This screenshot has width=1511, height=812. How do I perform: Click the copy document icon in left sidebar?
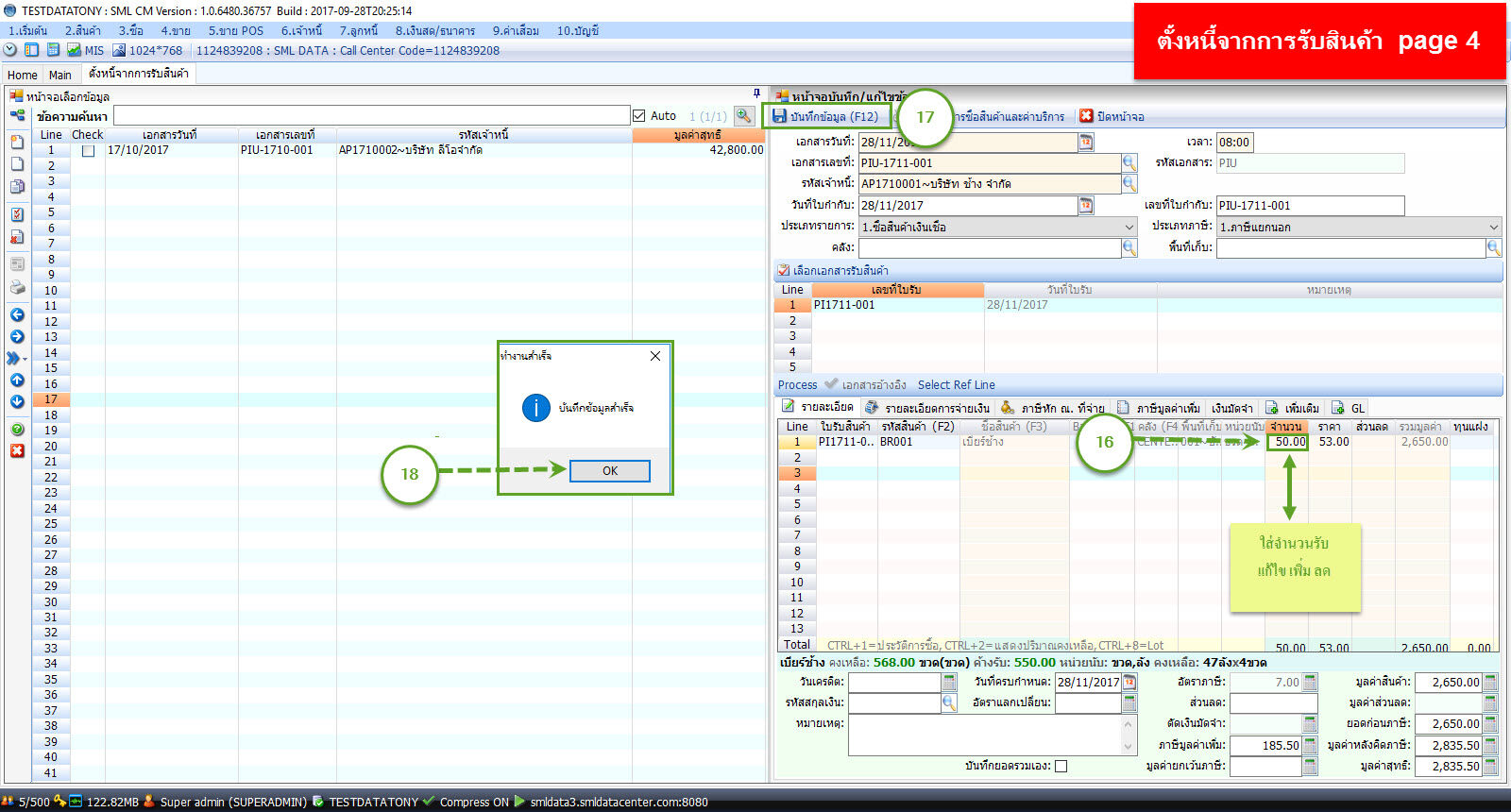point(17,186)
